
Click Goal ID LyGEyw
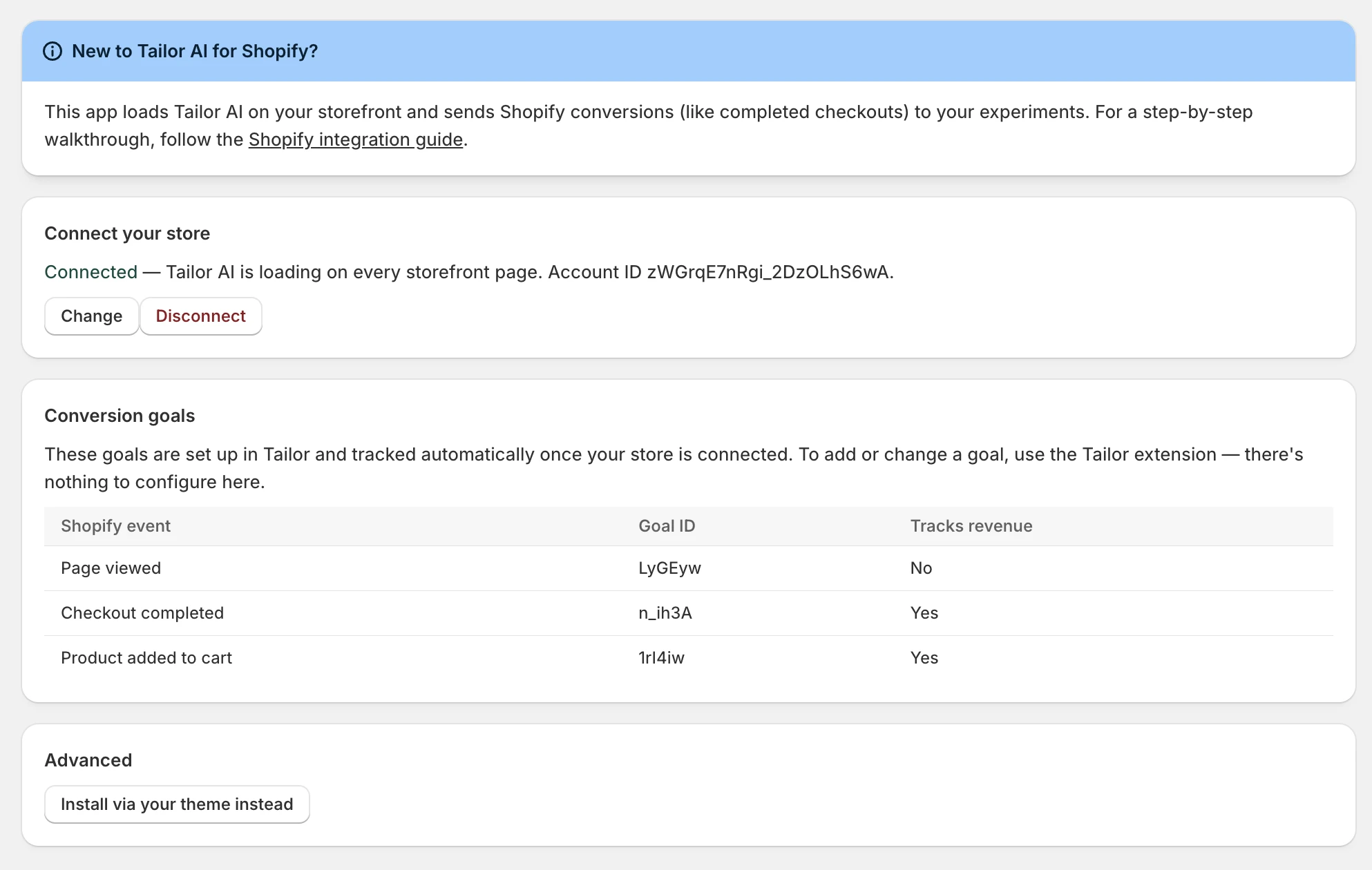pyautogui.click(x=669, y=568)
